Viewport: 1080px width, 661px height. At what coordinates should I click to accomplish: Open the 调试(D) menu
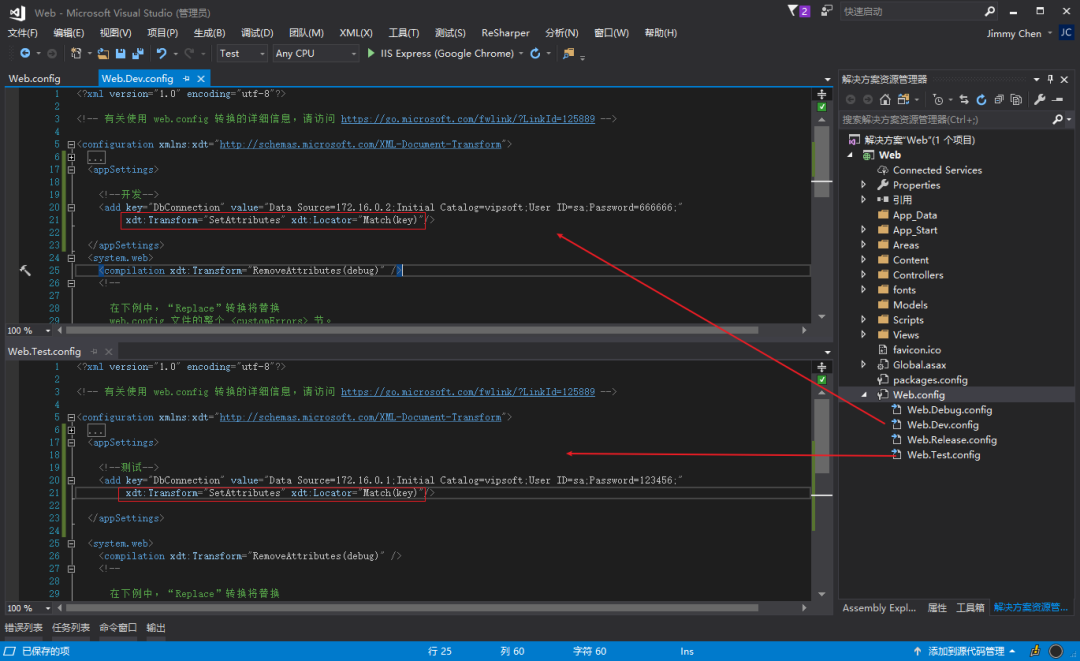257,32
